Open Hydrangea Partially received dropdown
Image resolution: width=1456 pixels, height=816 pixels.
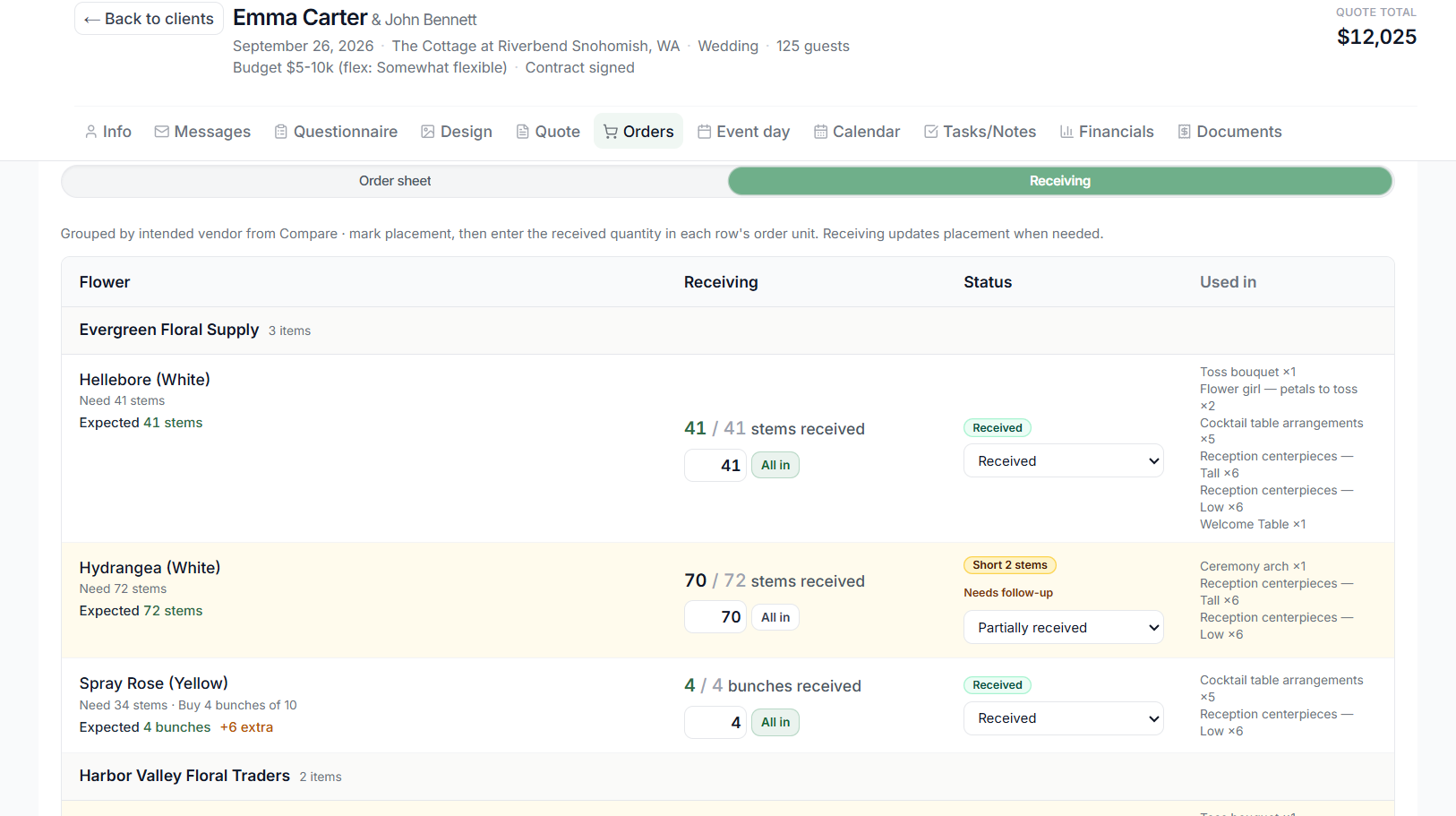tap(1064, 628)
